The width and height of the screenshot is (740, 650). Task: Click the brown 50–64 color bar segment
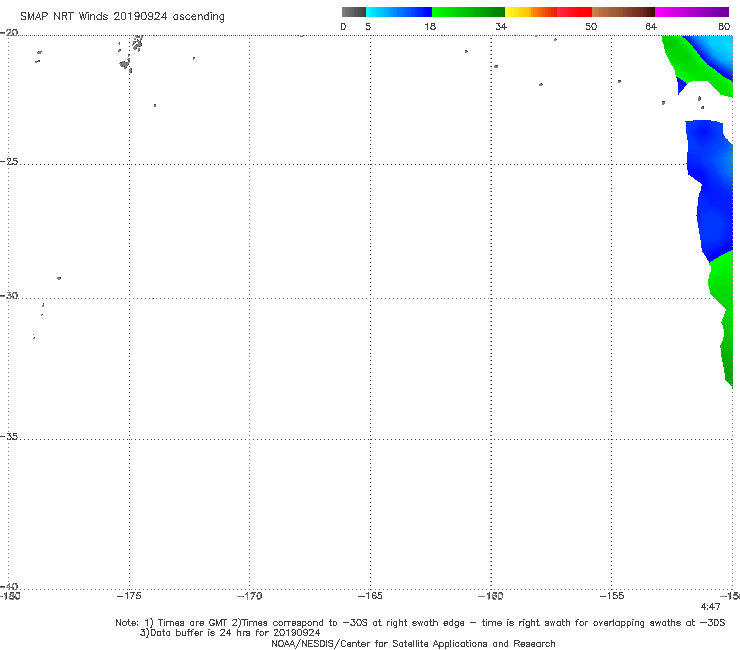click(623, 12)
